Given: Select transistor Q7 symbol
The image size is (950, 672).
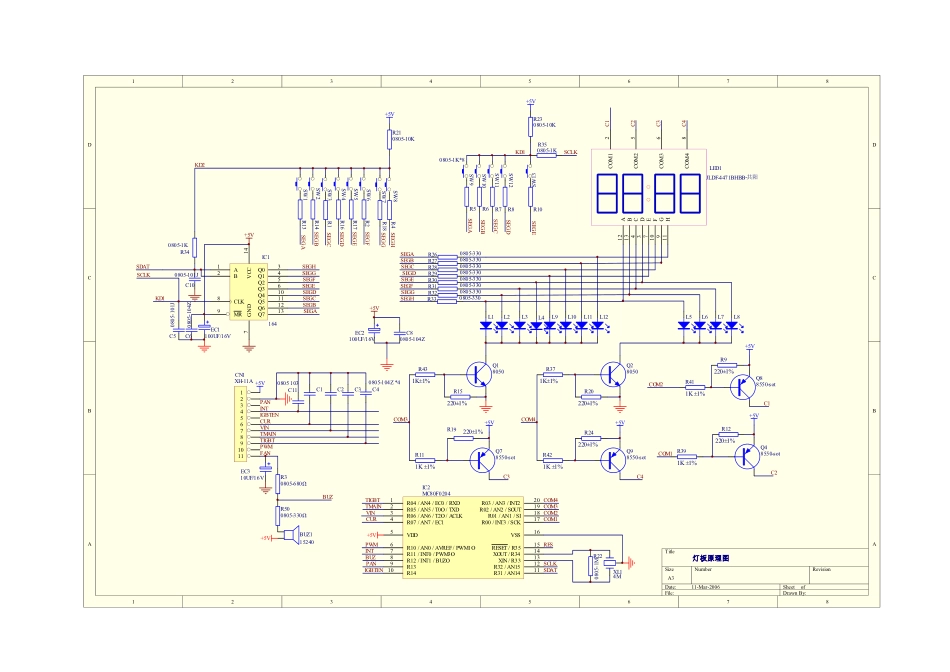Looking at the screenshot, I should 485,457.
